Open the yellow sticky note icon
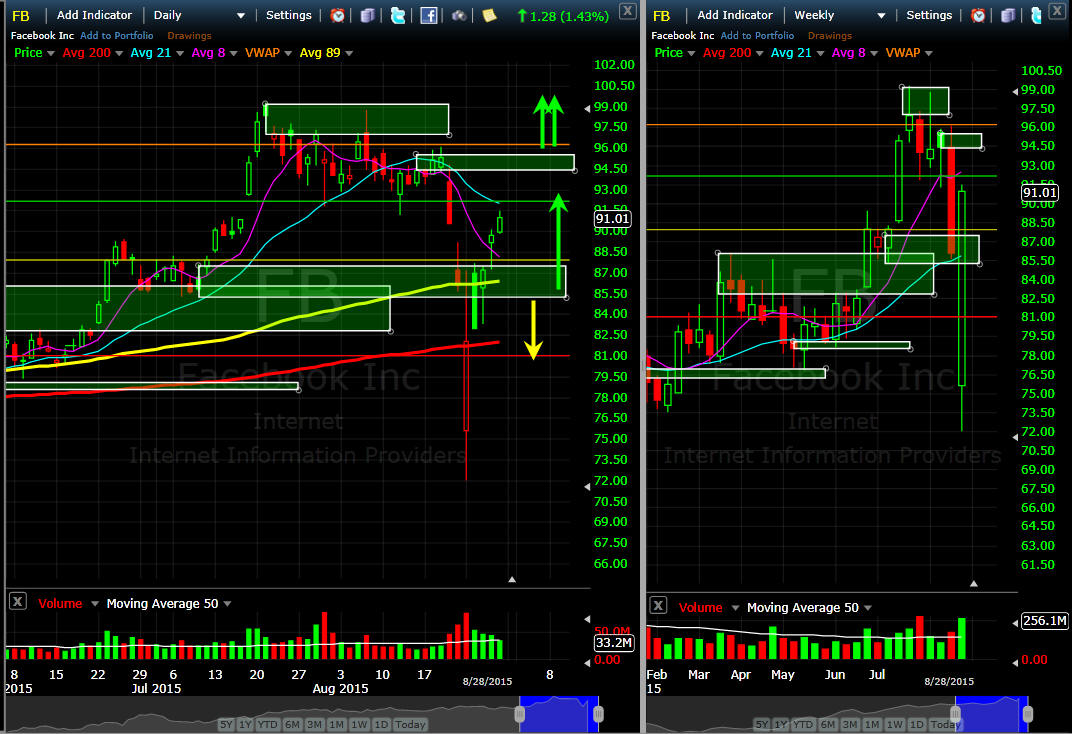The width and height of the screenshot is (1072, 734). coord(489,15)
